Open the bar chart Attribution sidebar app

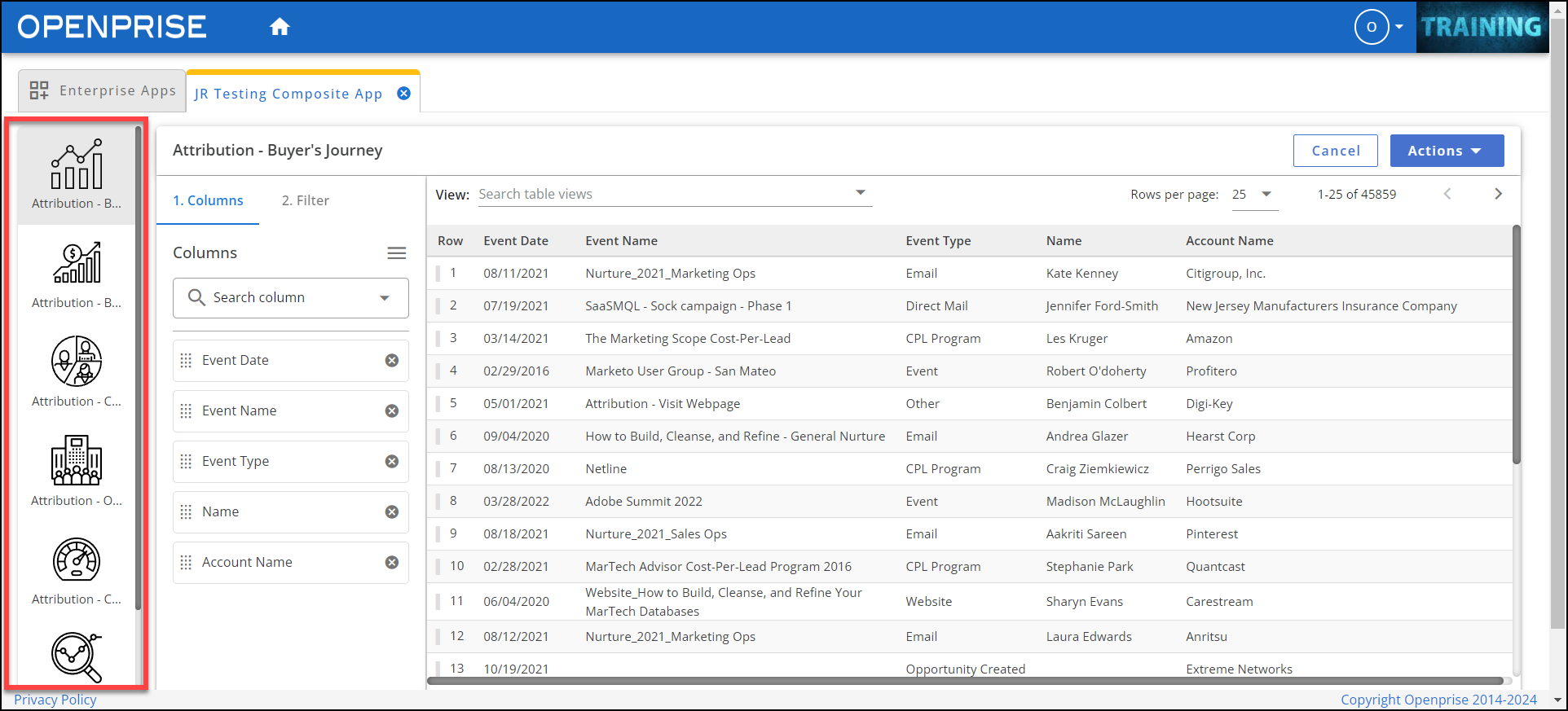click(77, 165)
